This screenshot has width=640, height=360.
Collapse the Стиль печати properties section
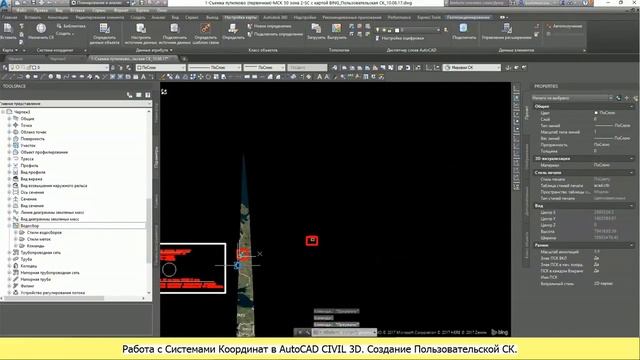point(632,173)
